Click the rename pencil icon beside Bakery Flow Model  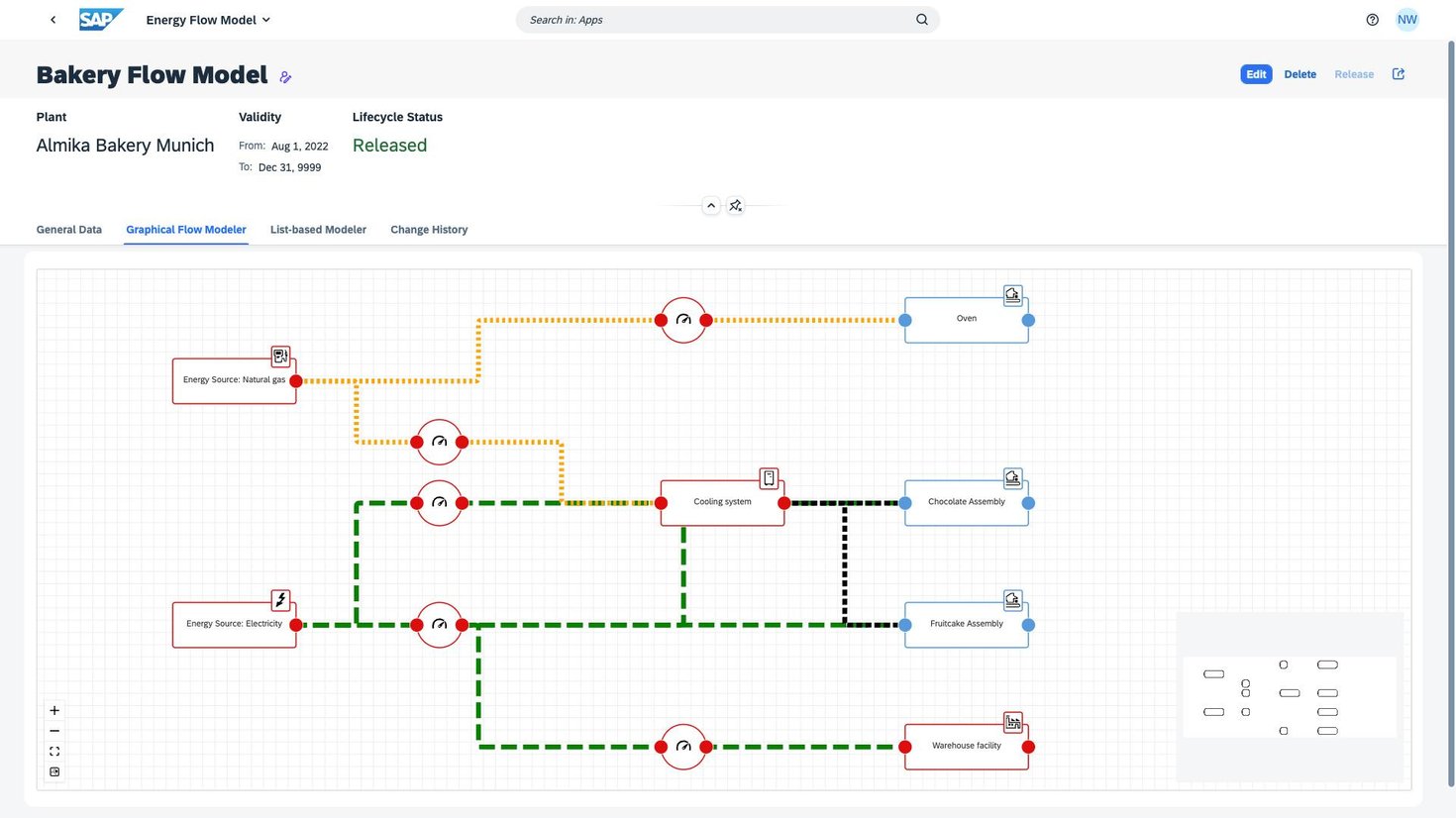tap(285, 76)
